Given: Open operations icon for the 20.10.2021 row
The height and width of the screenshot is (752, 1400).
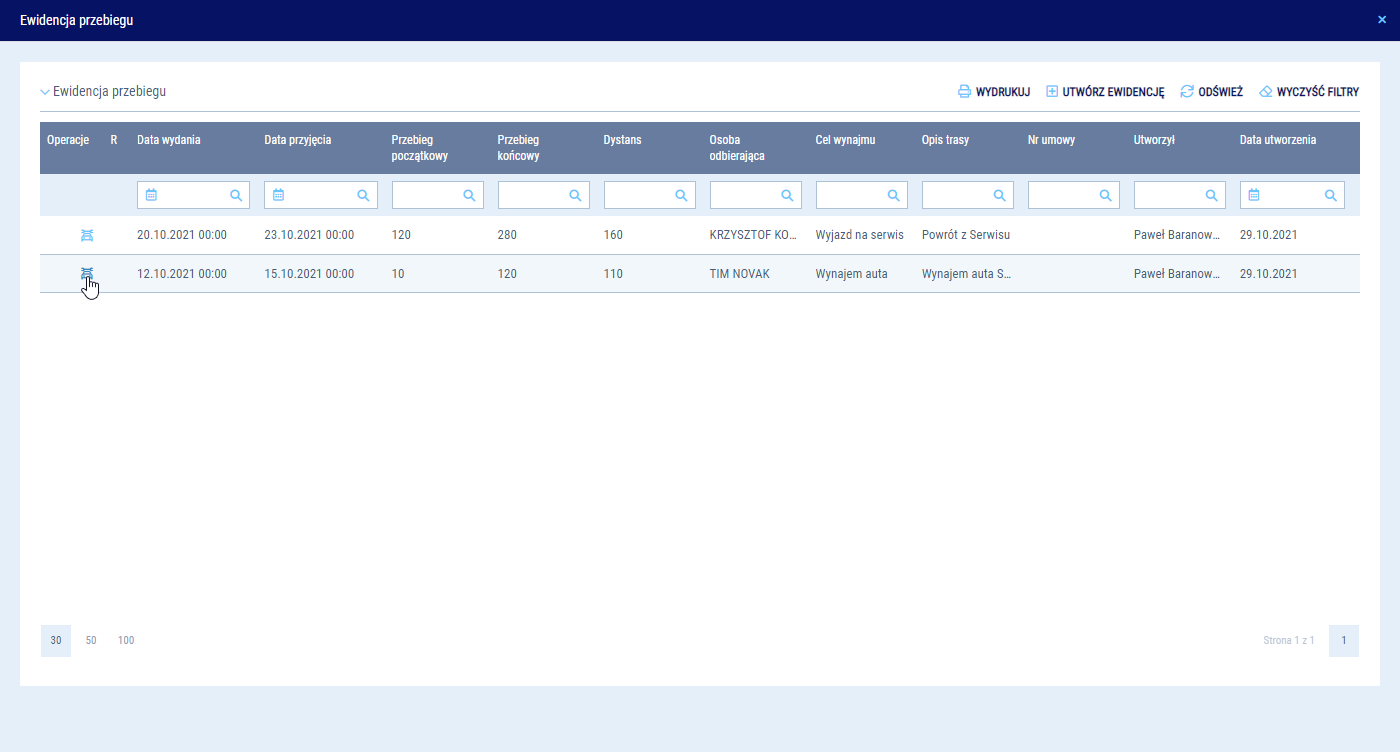Looking at the screenshot, I should click(87, 235).
